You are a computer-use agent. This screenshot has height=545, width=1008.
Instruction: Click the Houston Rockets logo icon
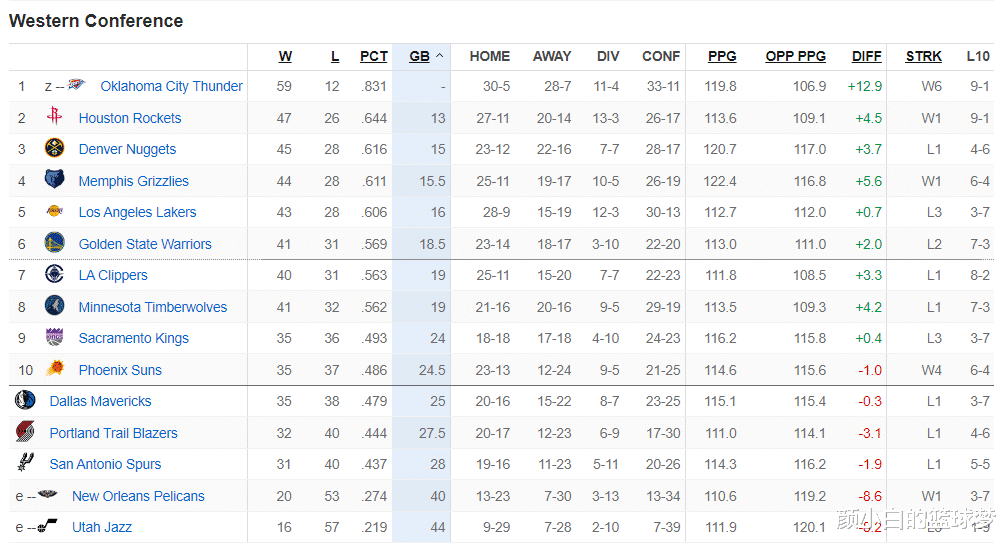pos(55,116)
